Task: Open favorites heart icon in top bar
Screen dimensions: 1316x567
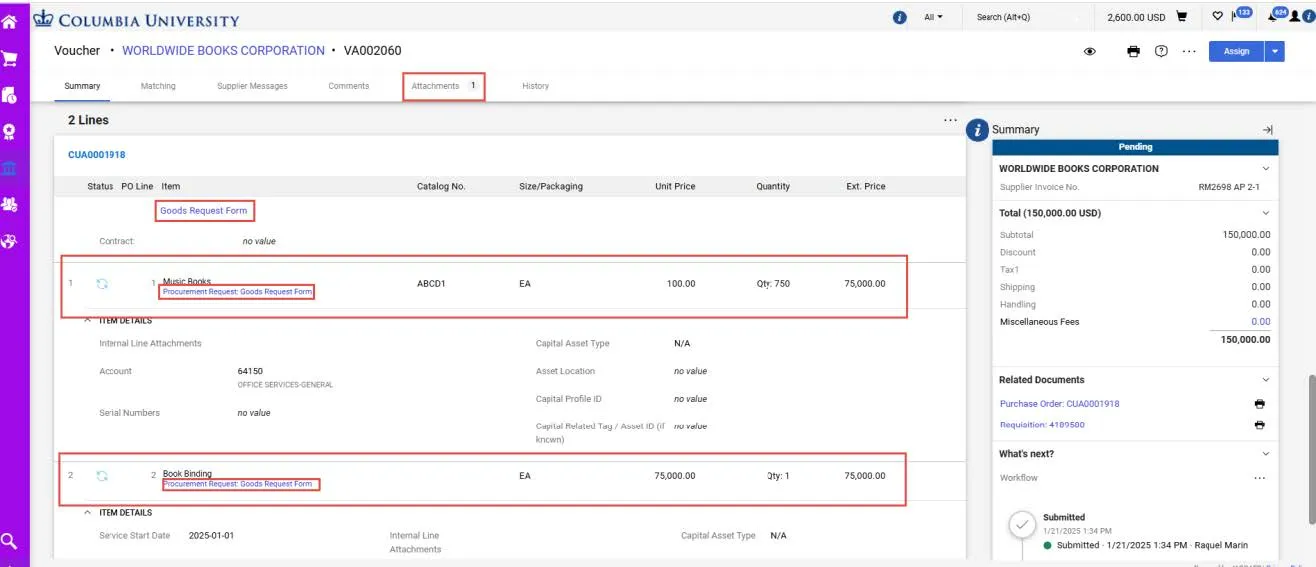Action: tap(1217, 17)
